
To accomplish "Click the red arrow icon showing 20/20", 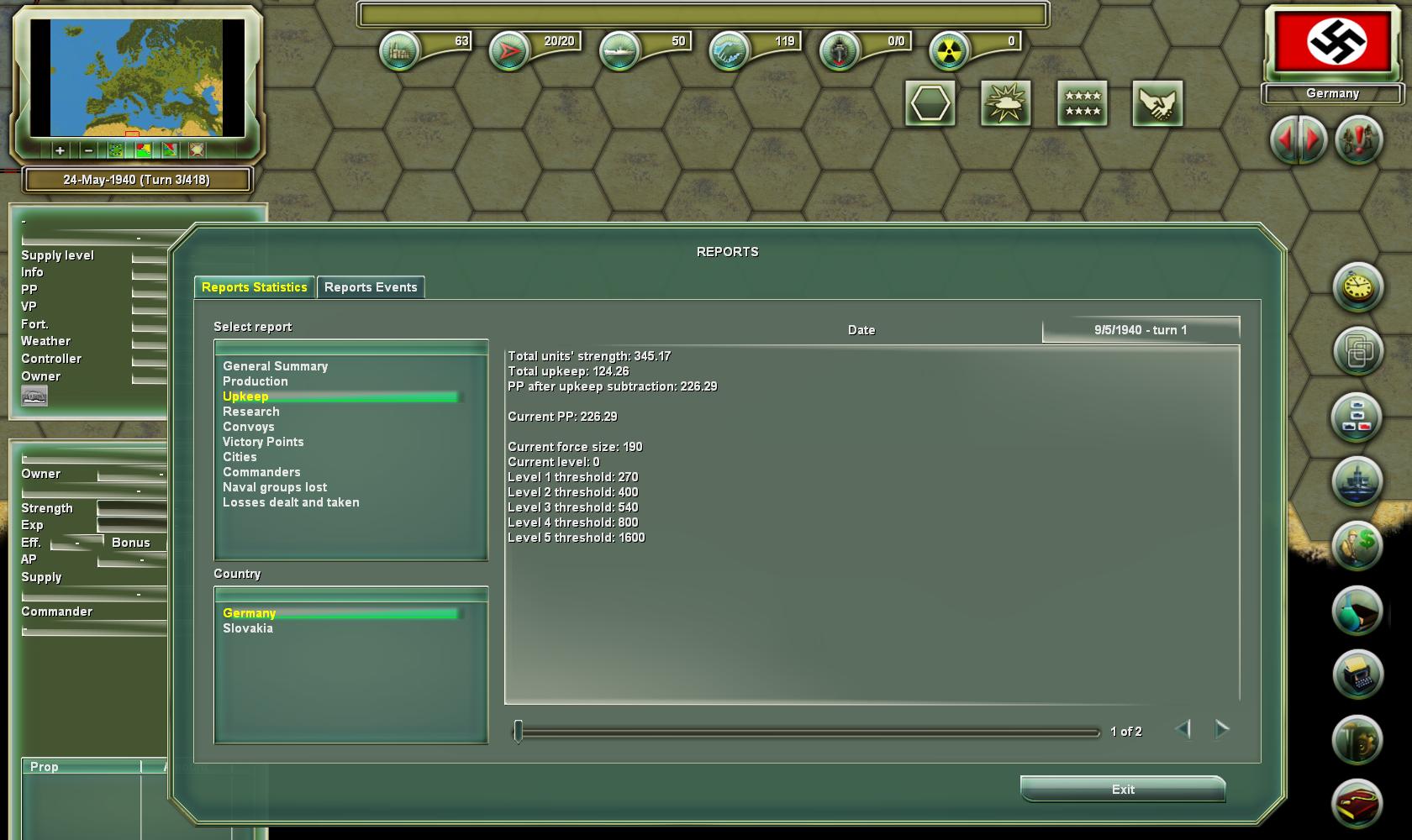I will click(509, 51).
